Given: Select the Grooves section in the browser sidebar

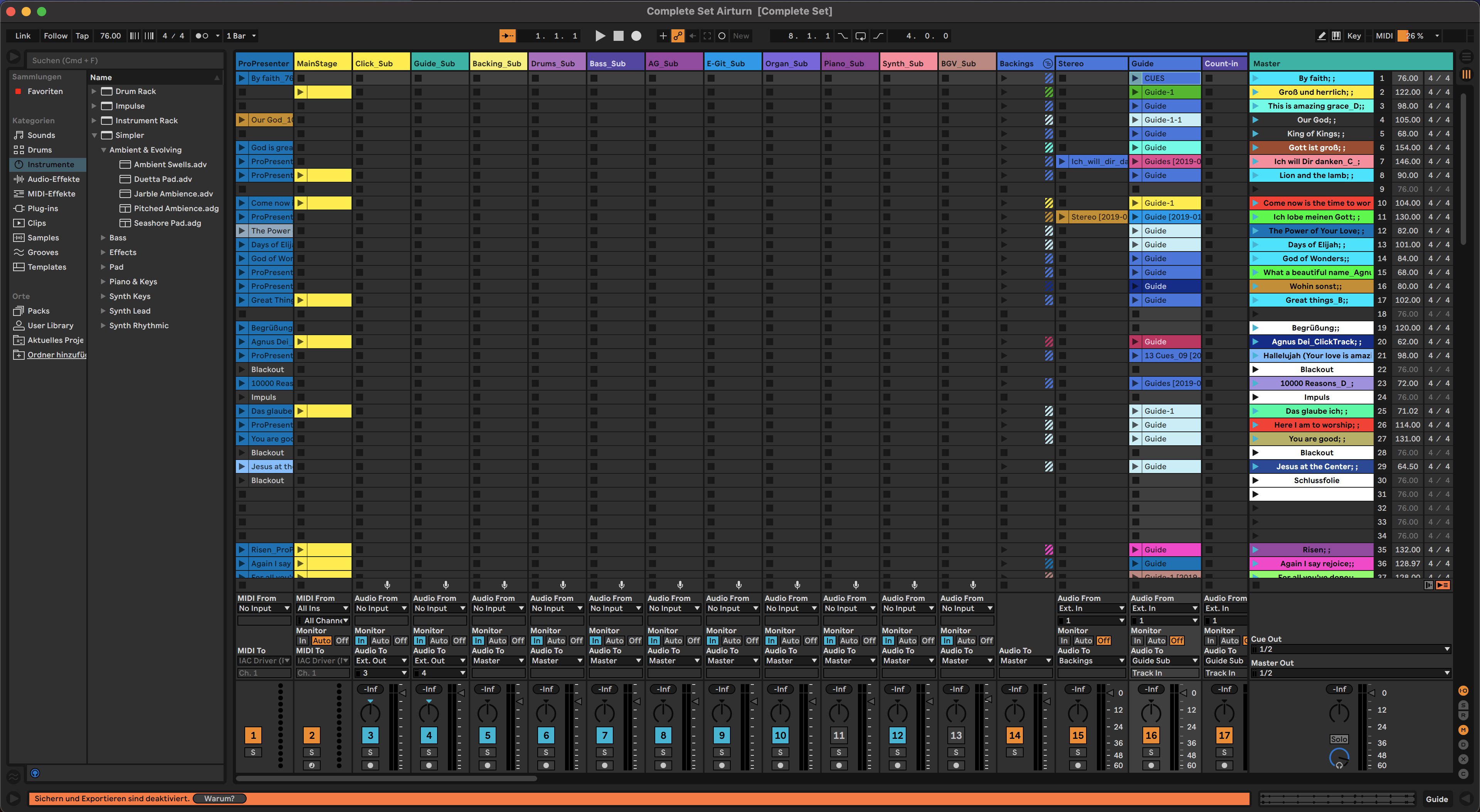Looking at the screenshot, I should (43, 252).
